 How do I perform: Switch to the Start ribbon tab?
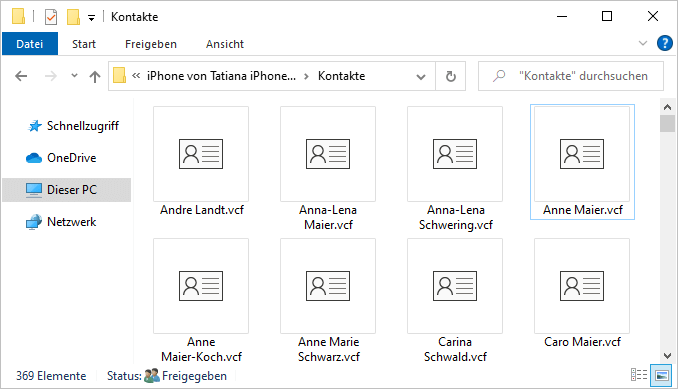[x=84, y=44]
